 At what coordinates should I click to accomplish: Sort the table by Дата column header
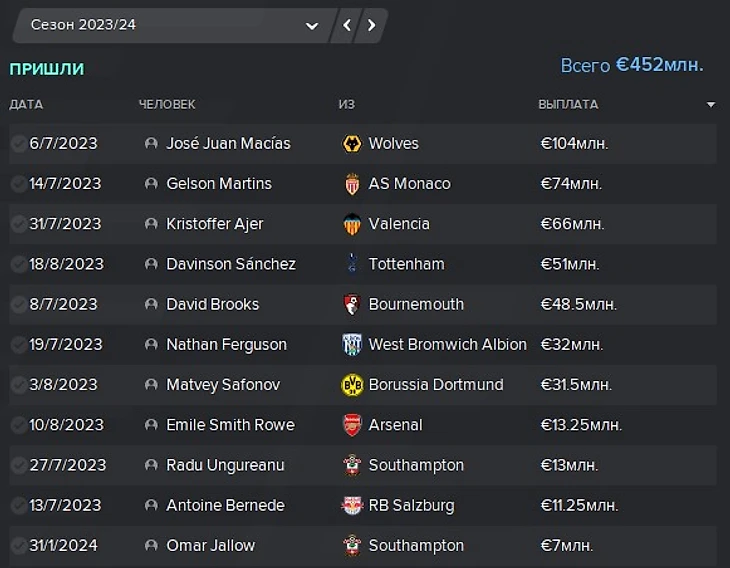26,105
